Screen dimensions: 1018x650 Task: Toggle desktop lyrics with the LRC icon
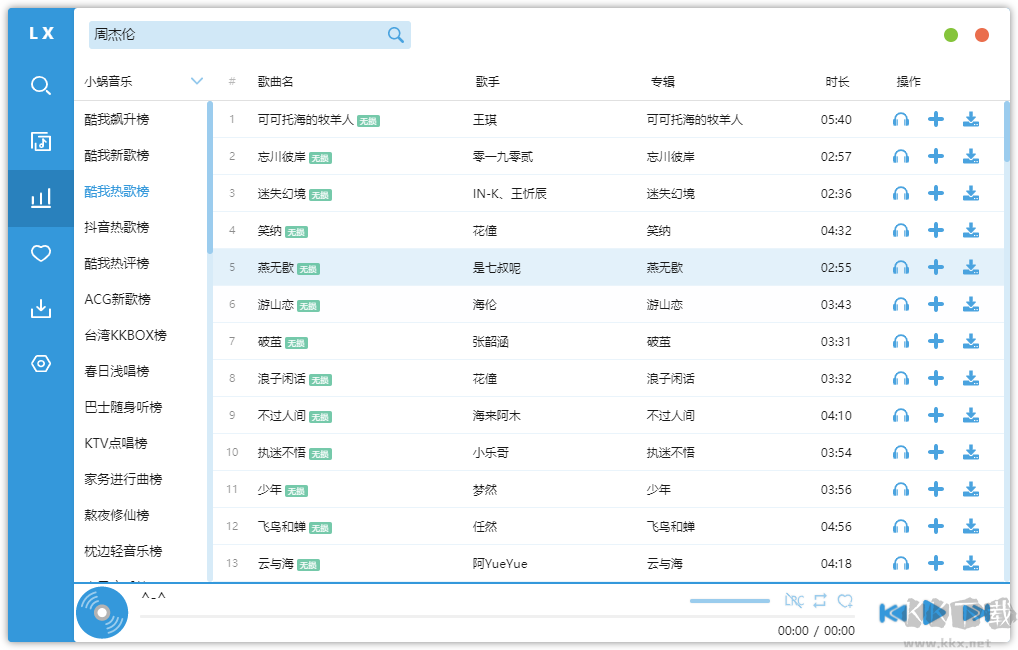click(x=794, y=600)
